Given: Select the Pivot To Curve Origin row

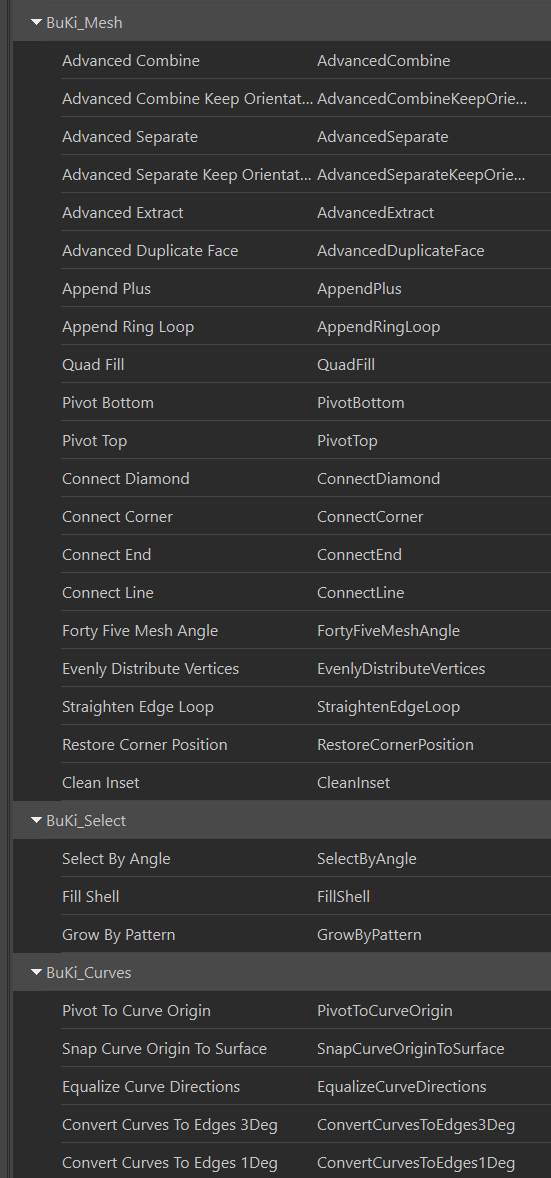Looking at the screenshot, I should click(x=136, y=1010).
